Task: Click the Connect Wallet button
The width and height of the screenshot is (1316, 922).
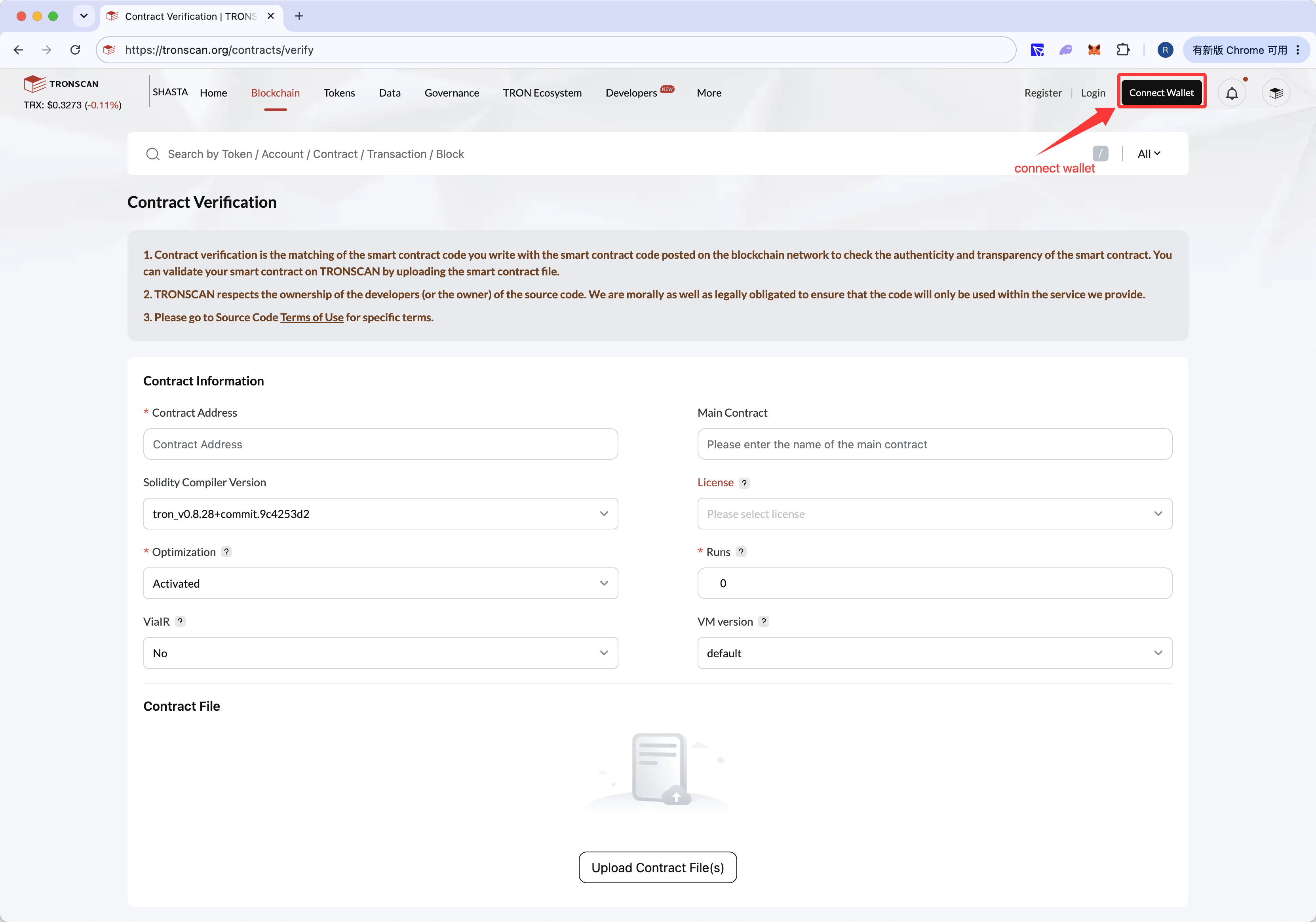Action: 1161,93
